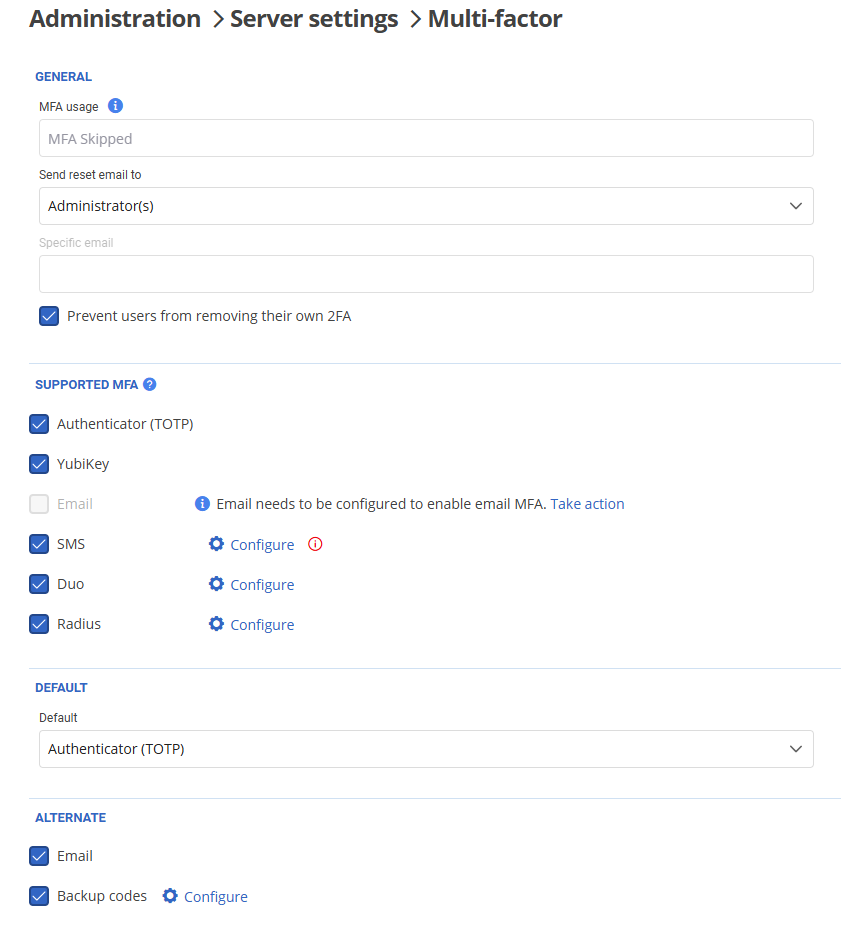Go to Administration in the breadcrumb
Screen dimensions: 841x928
[x=115, y=18]
